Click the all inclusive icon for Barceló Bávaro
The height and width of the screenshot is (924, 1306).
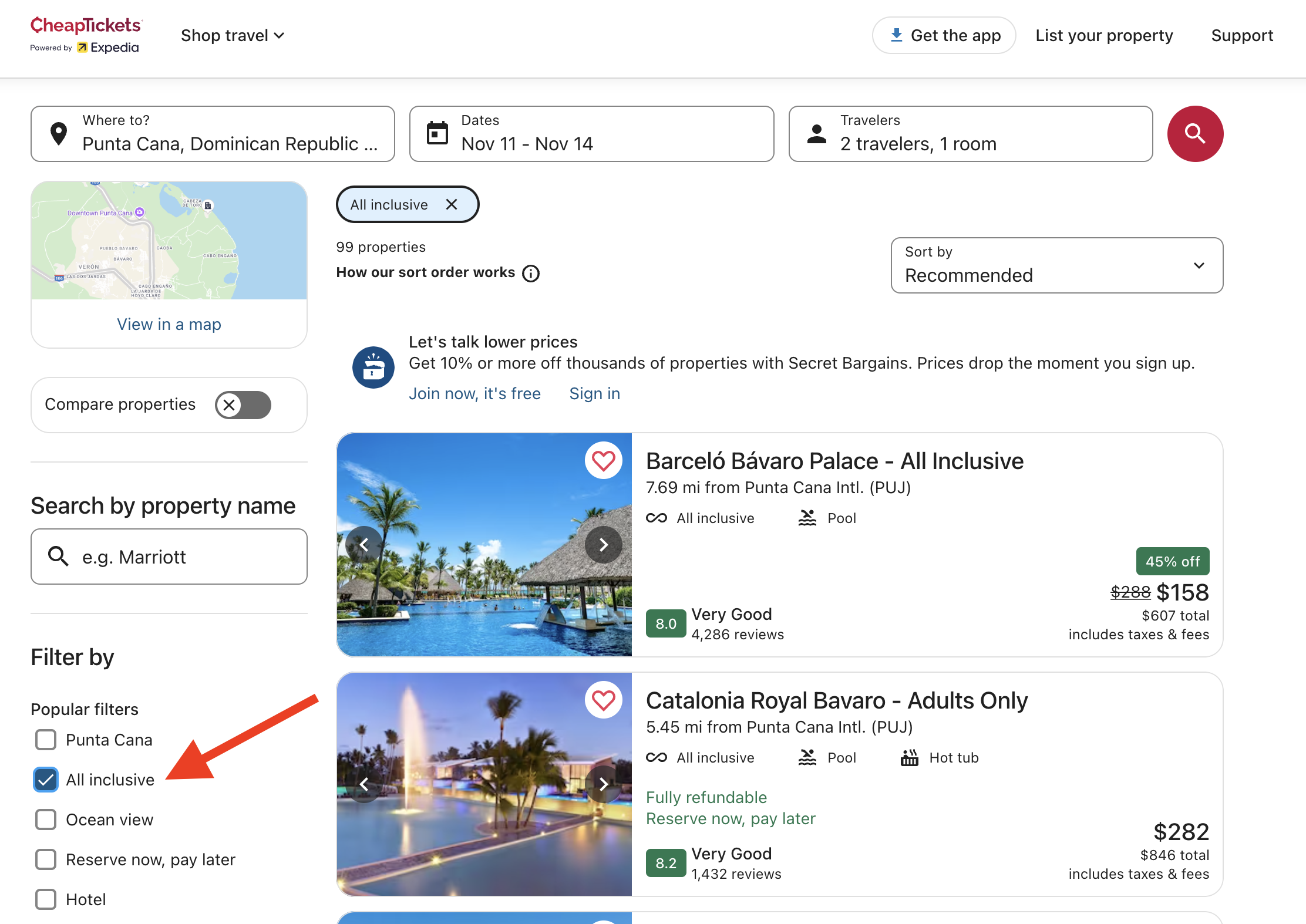coord(657,518)
